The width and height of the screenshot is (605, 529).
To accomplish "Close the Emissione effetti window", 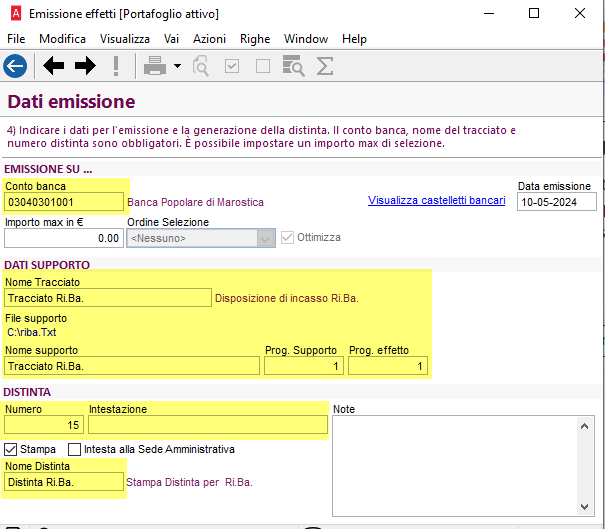I will [580, 14].
